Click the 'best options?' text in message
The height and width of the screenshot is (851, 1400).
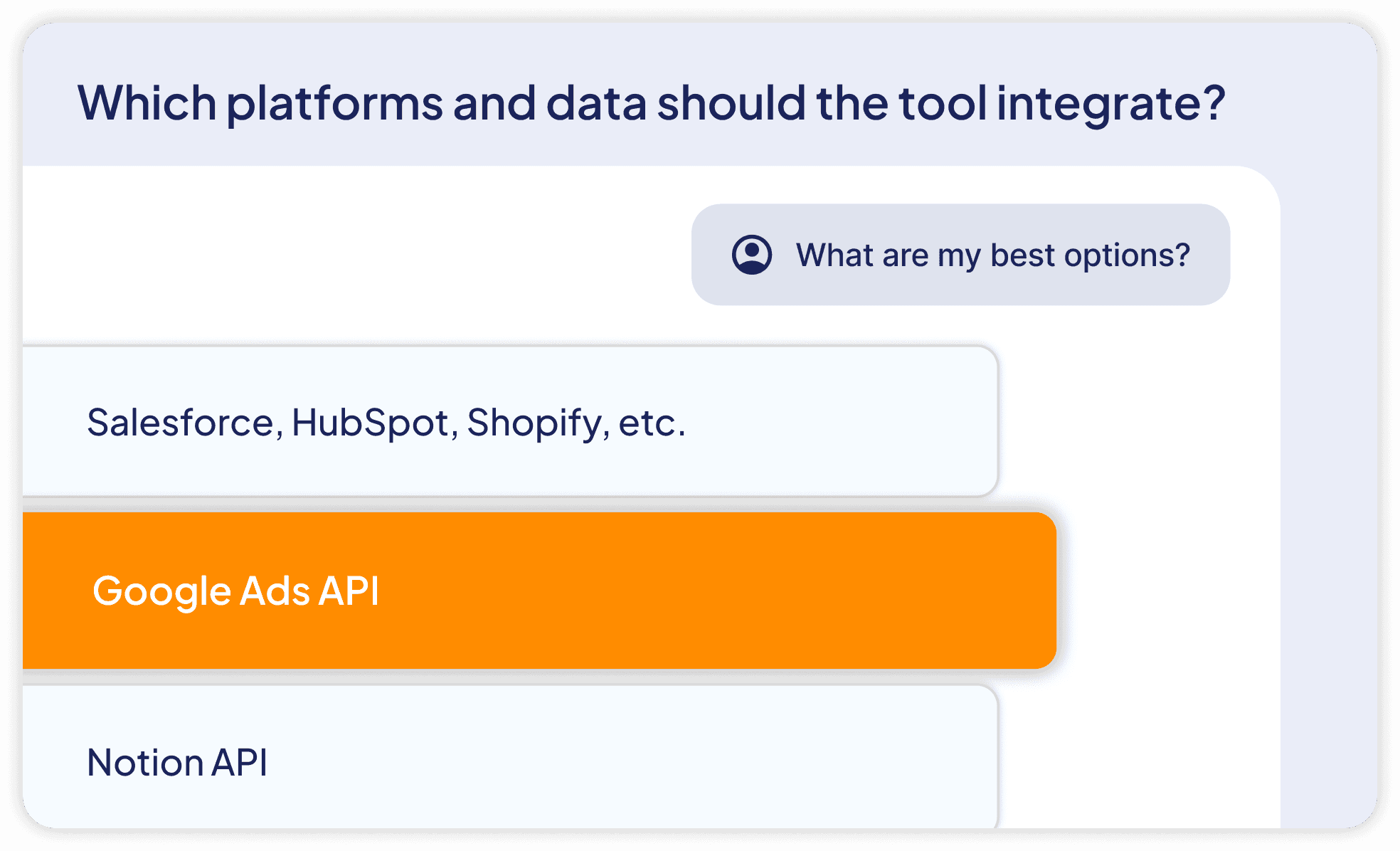(x=1090, y=255)
